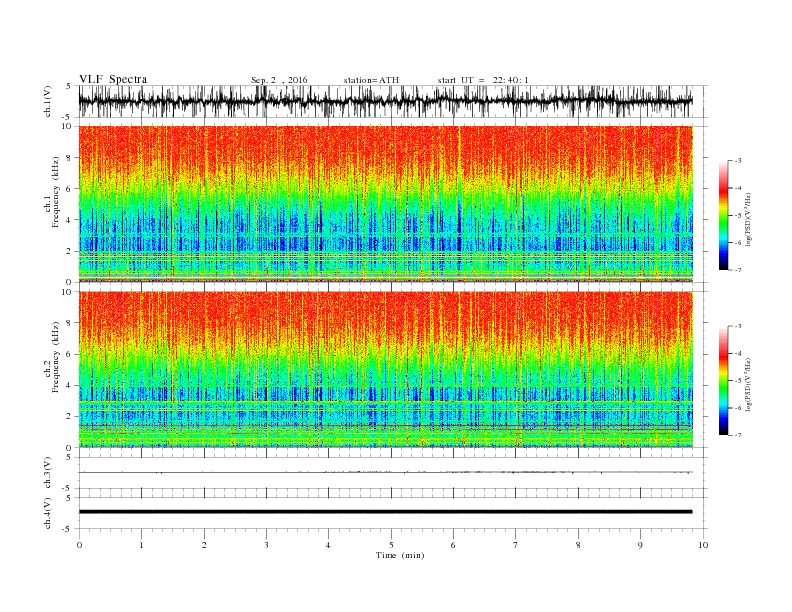Image resolution: width=792 pixels, height=612 pixels.
Task: Click the ch.2 spectrogram color scale bar
Action: pos(723,381)
